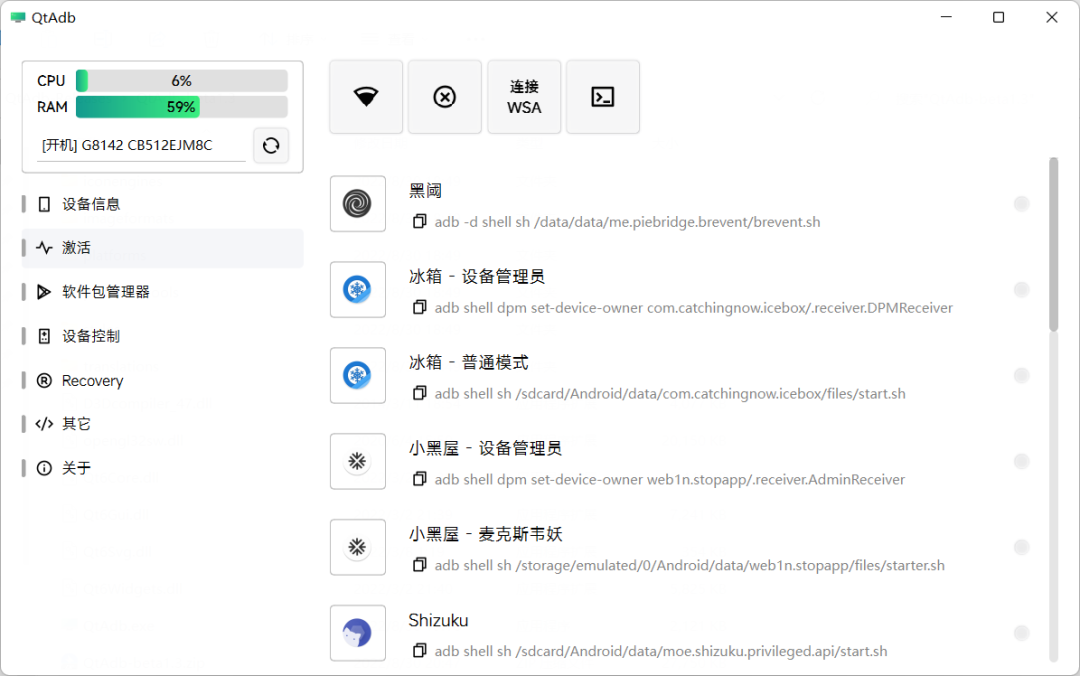Screen dimensions: 1080x676
Task: Copy the stopapp AdminReceiver command
Action: coord(419,479)
